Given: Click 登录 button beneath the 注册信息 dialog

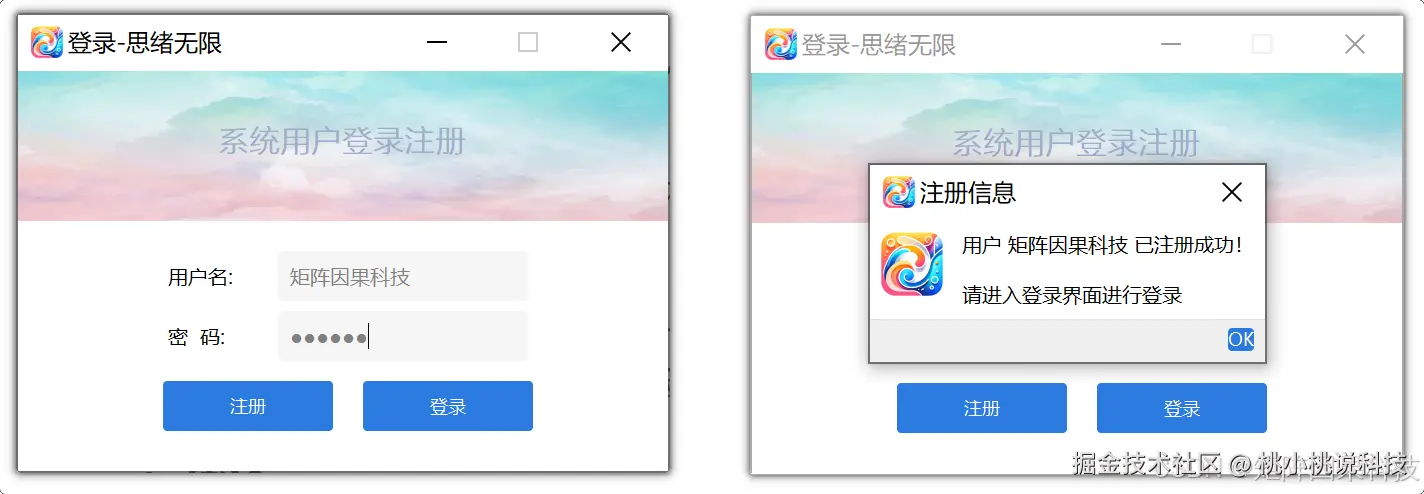Looking at the screenshot, I should click(x=1182, y=408).
